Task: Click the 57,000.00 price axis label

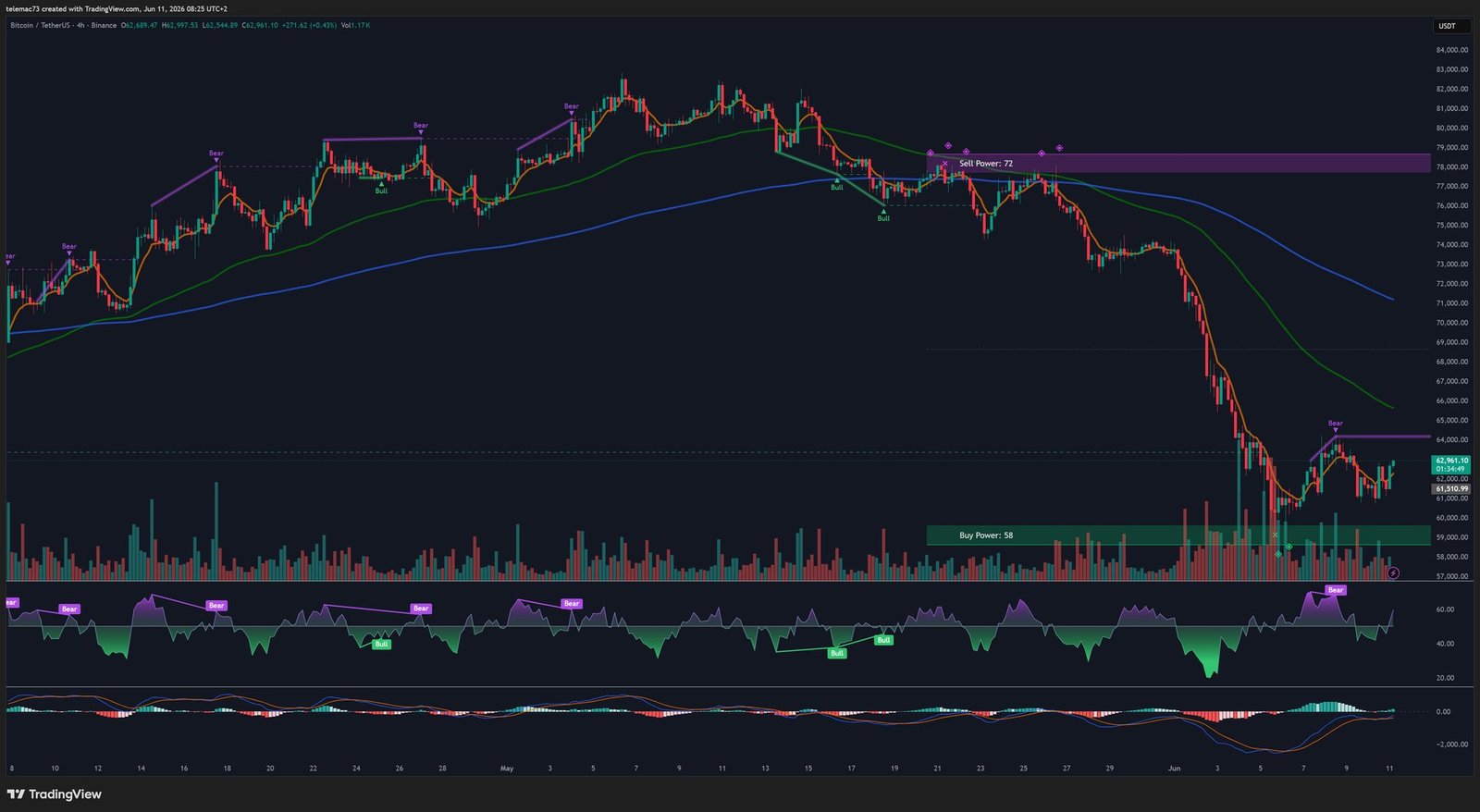Action: (1451, 576)
